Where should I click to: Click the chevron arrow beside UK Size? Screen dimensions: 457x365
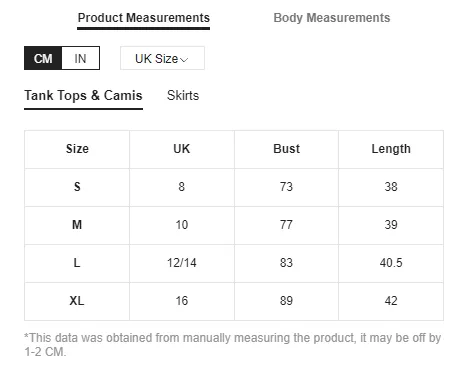tap(184, 60)
